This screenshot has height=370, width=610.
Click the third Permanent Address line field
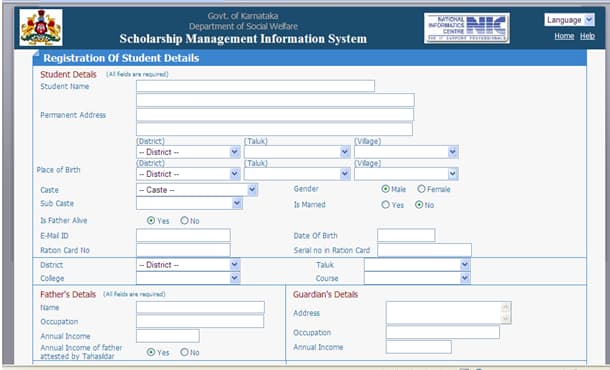click(x=274, y=129)
